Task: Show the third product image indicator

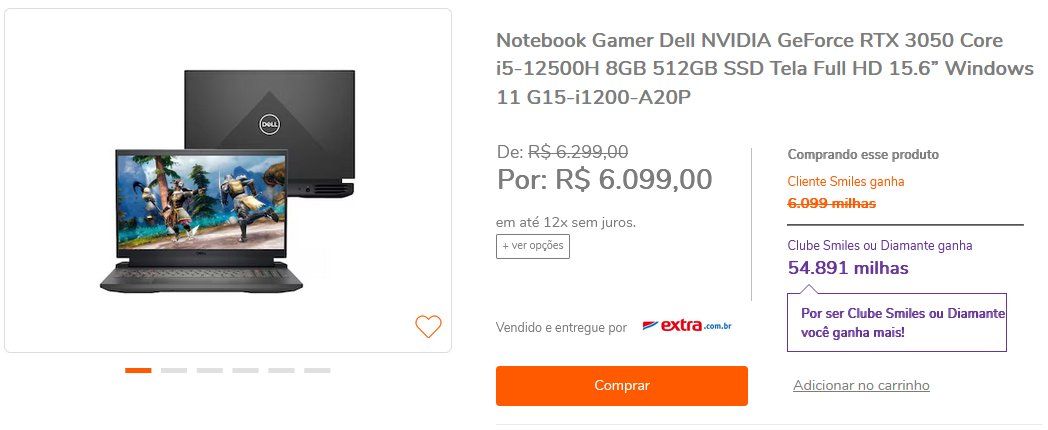Action: 210,370
